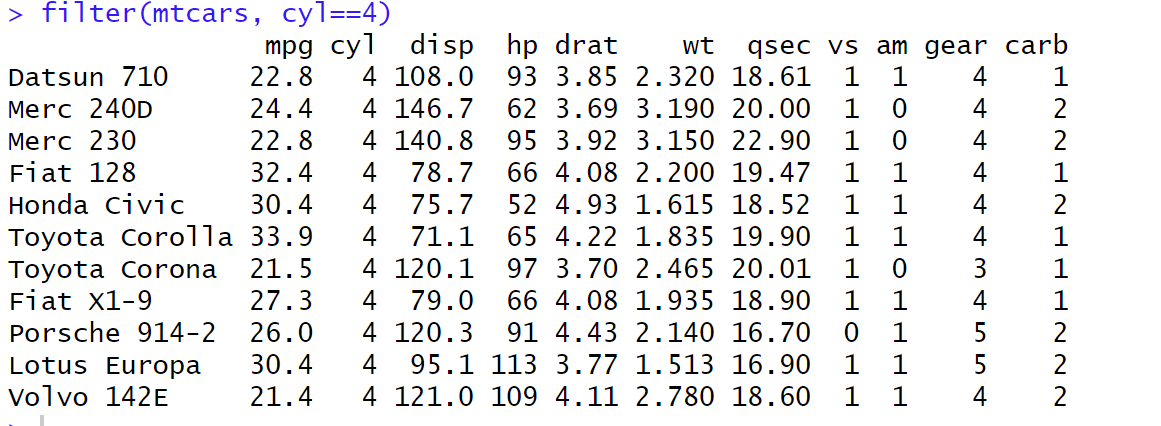Click the Datsun 710 row name
The height and width of the screenshot is (426, 1161).
(x=88, y=77)
